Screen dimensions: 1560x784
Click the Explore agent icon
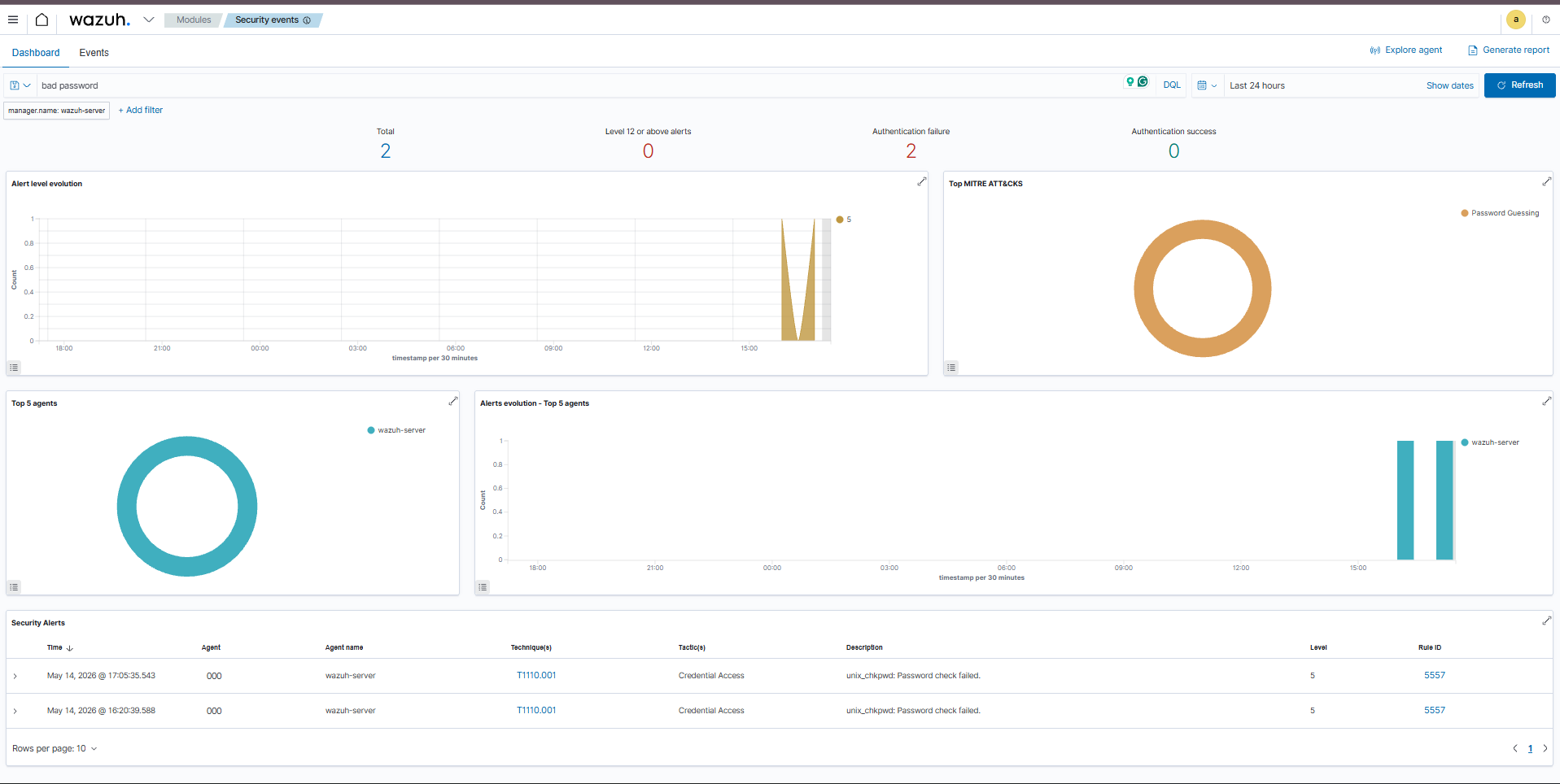tap(1374, 50)
